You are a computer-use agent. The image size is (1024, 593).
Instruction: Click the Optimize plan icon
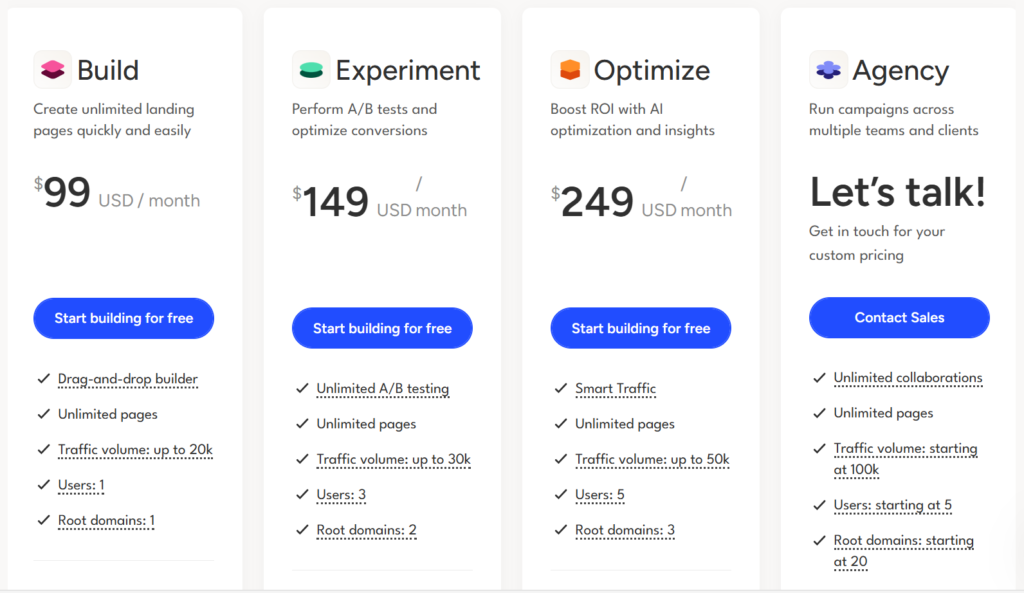568,69
